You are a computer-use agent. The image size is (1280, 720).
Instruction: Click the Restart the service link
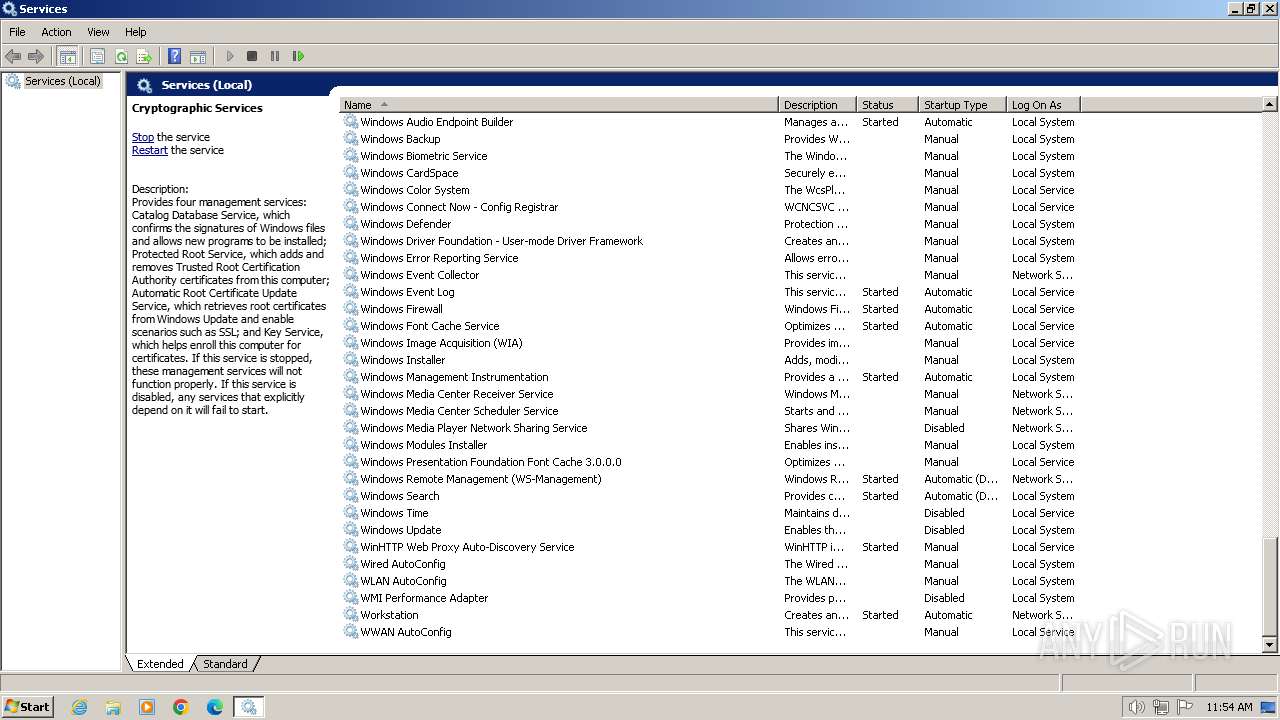(150, 150)
